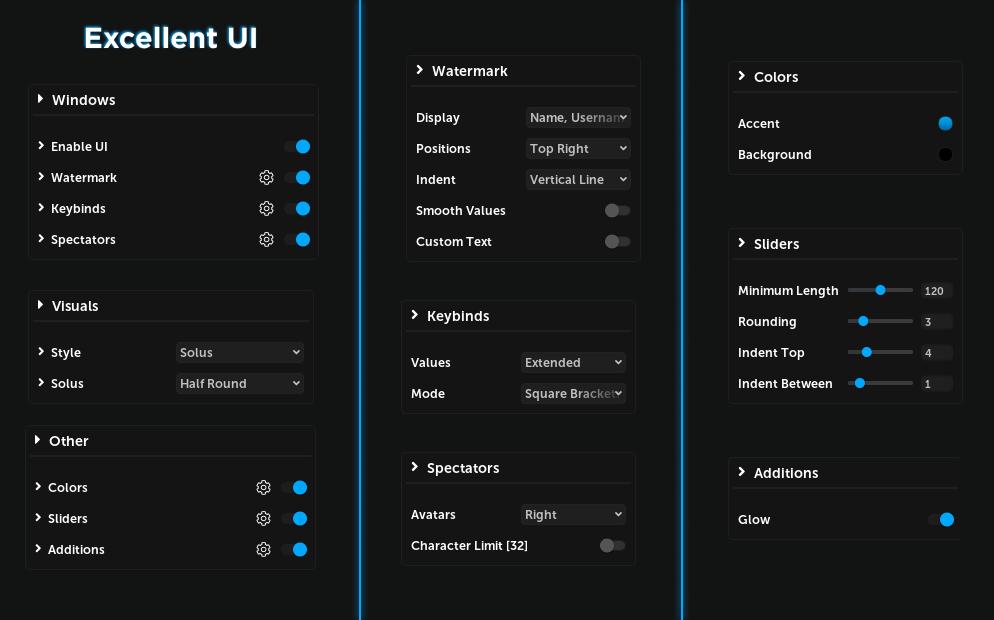The image size is (994, 620).
Task: Click the Minimum Length slider handle
Action: tap(881, 291)
